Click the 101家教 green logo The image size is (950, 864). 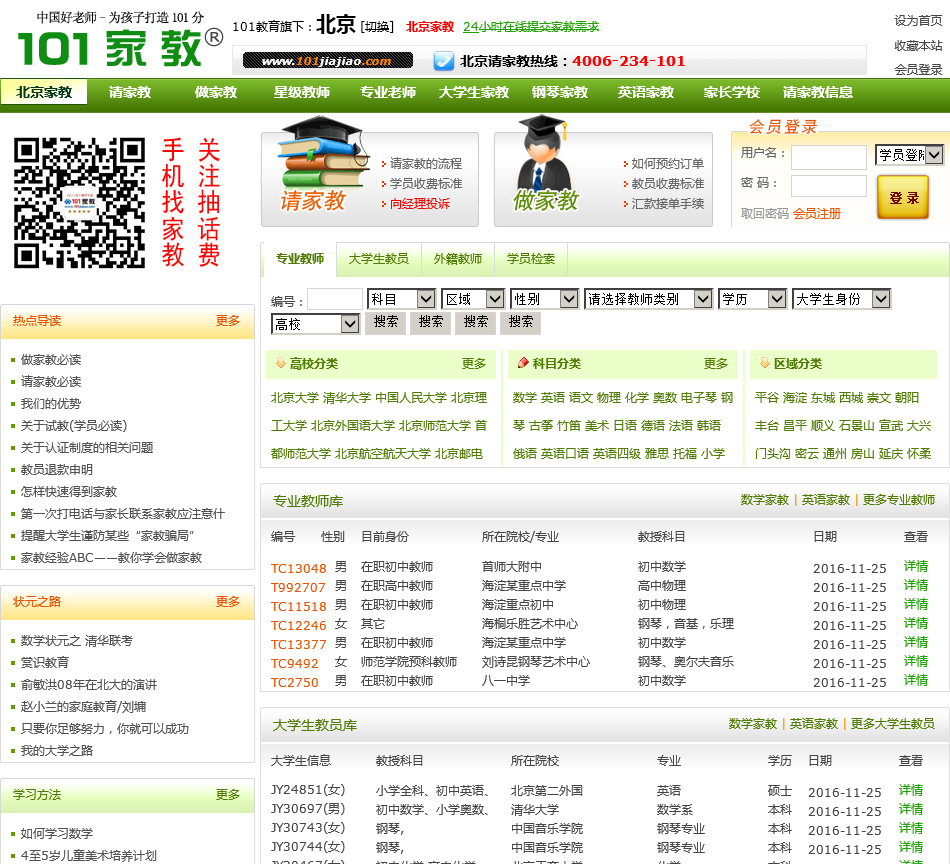(x=120, y=48)
